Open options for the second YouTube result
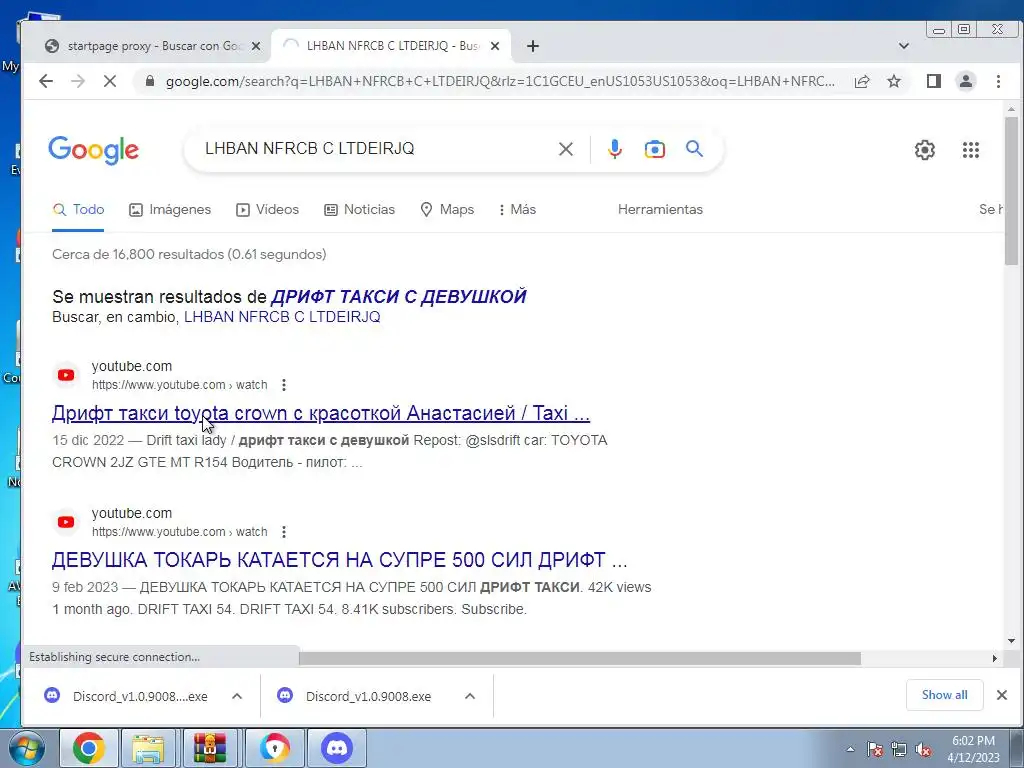This screenshot has height=768, width=1024. click(x=283, y=532)
